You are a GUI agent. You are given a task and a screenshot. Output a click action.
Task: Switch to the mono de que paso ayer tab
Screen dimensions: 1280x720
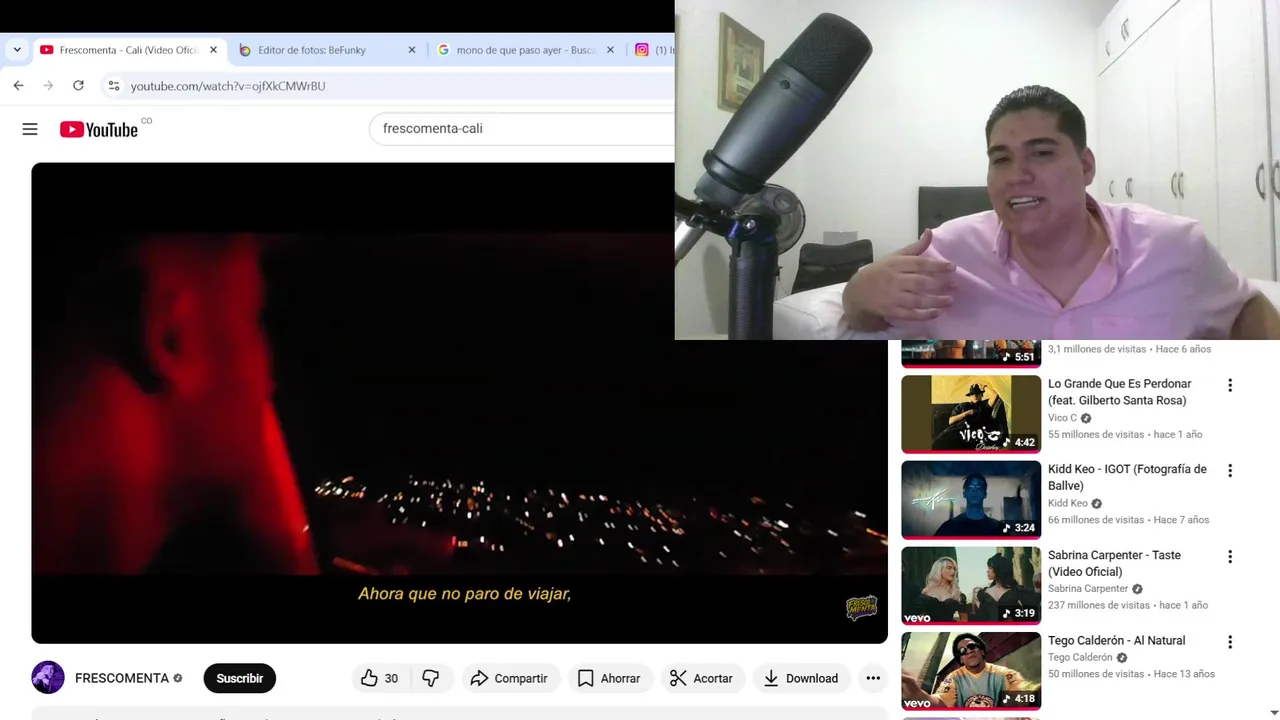[x=526, y=50]
